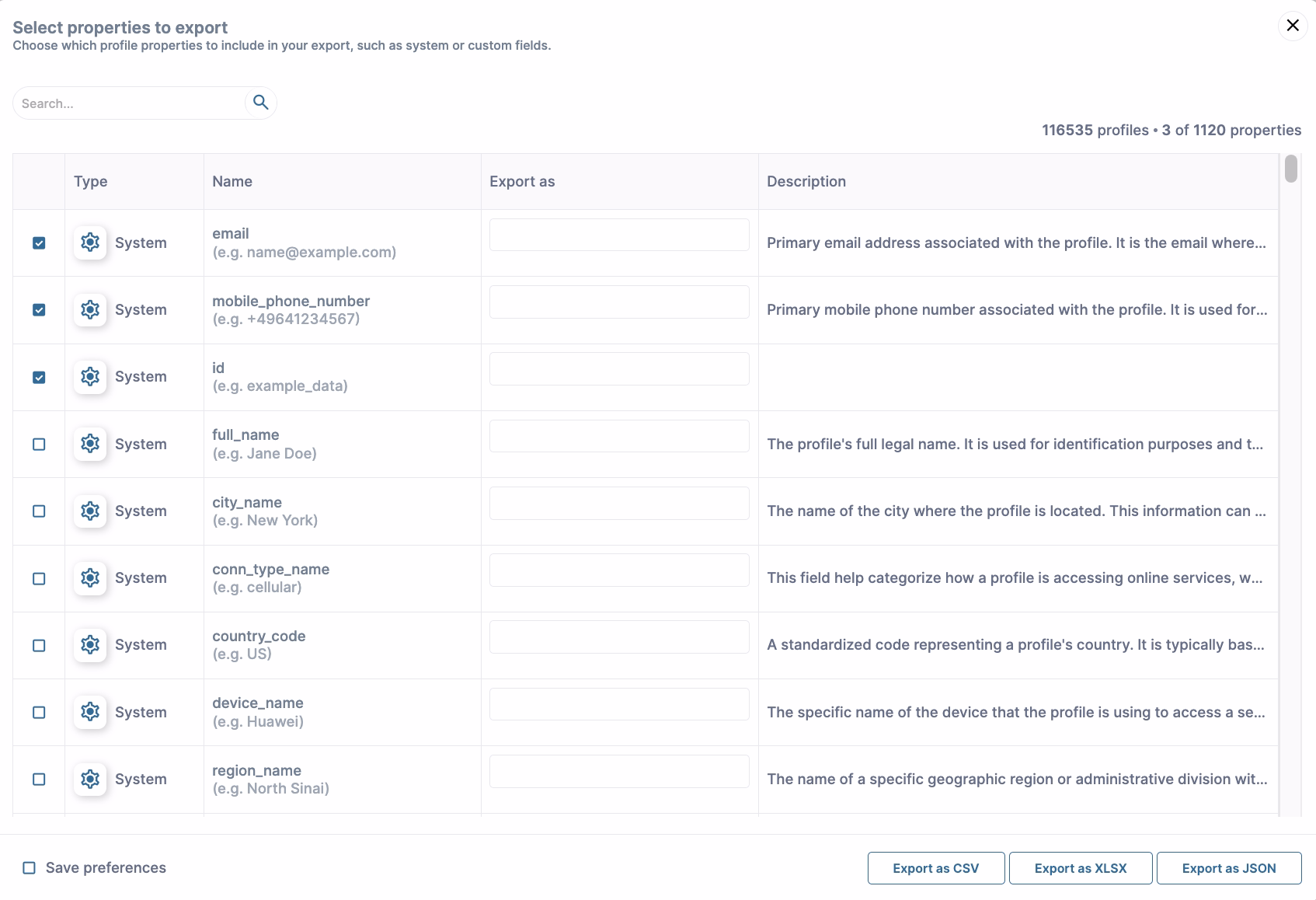Click the gear icon on the country_code row
1316x900 pixels.
[x=90, y=644]
